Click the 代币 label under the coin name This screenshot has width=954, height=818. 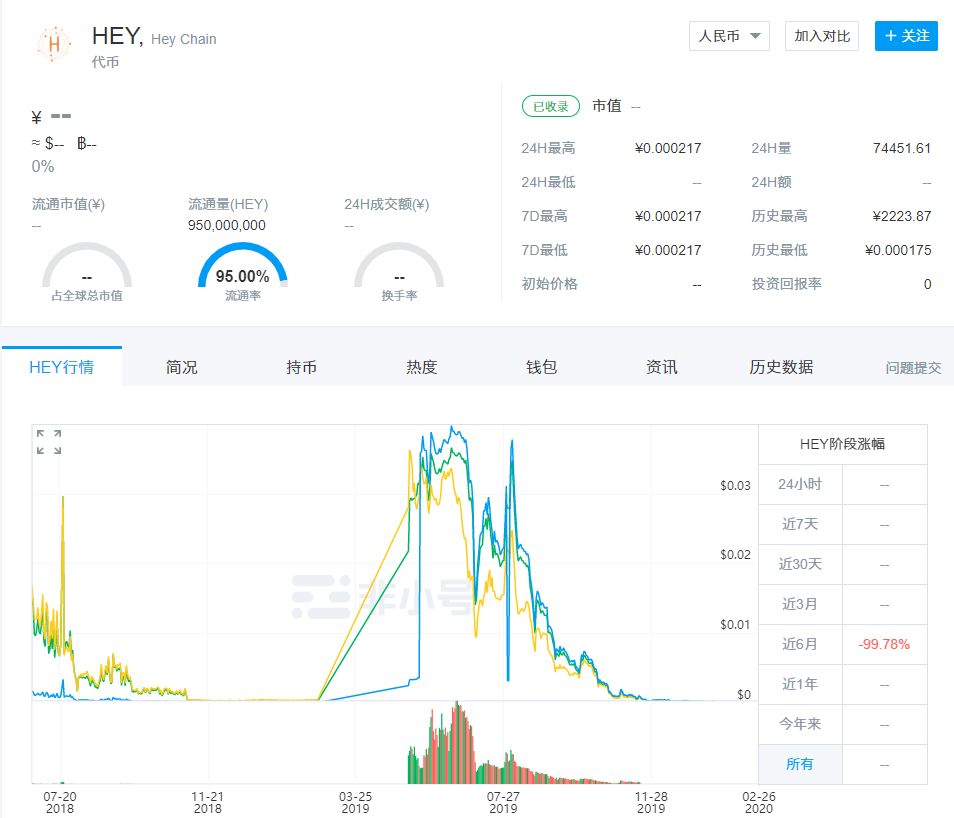105,62
